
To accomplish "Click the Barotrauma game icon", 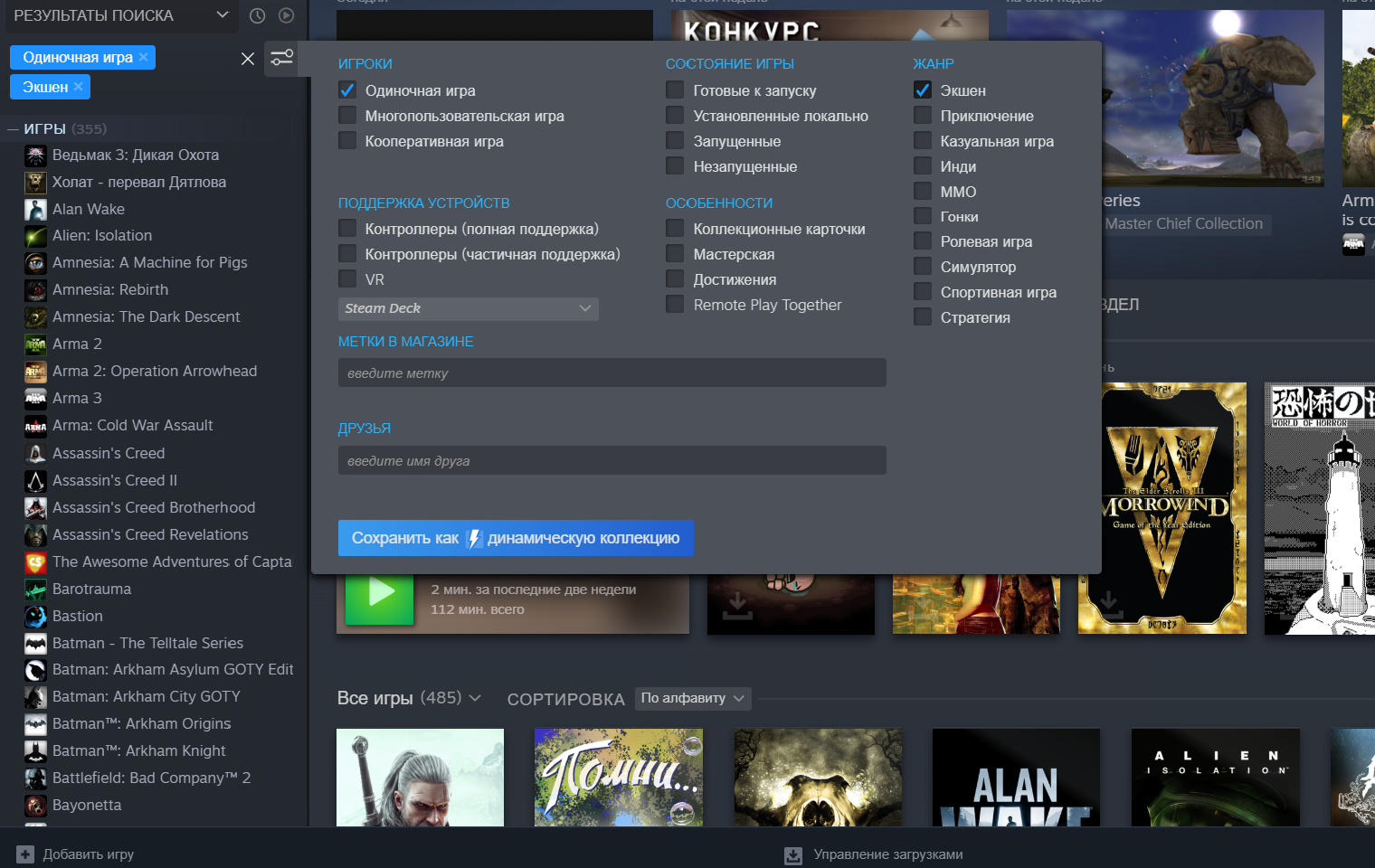I will click(35, 590).
